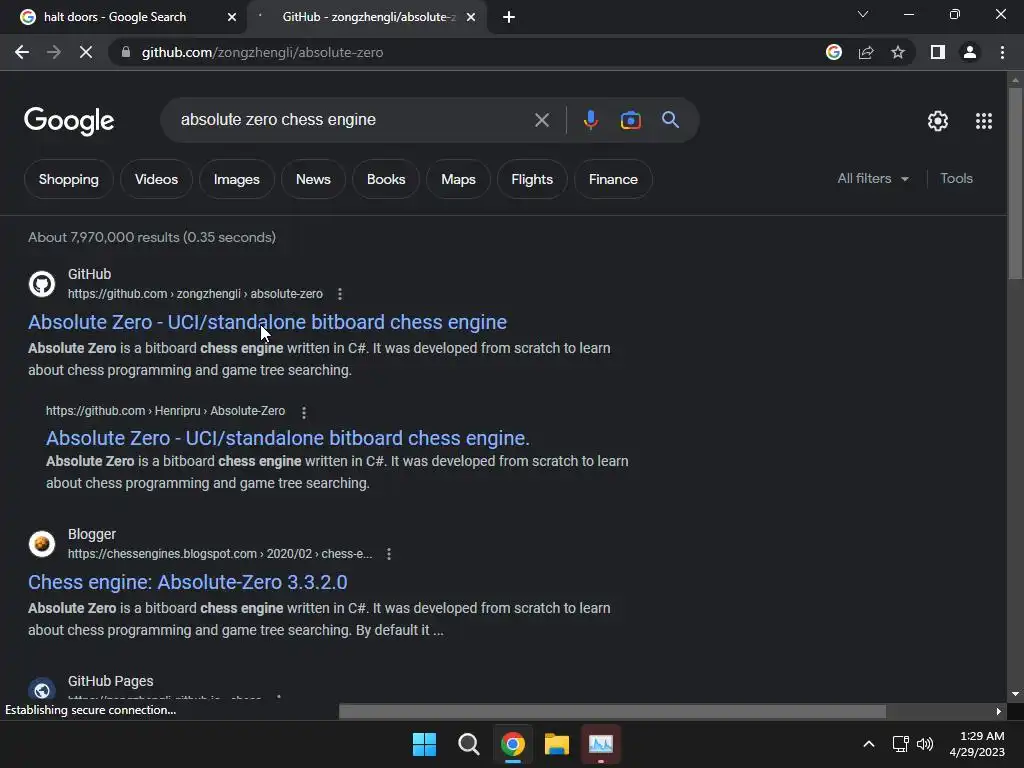Filter results by Flights

[532, 179]
